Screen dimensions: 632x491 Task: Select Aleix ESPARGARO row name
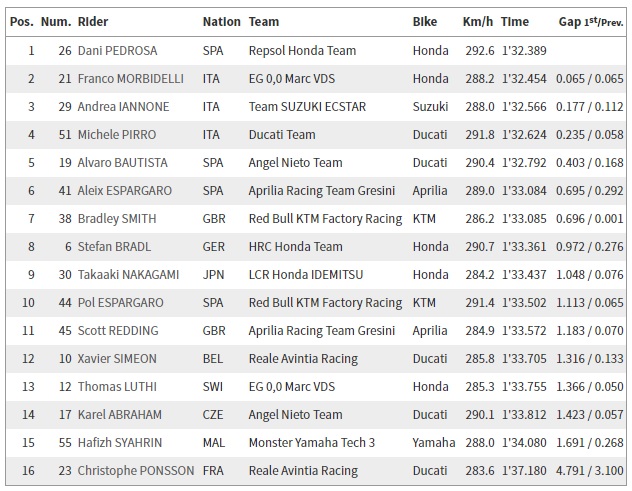pos(125,191)
